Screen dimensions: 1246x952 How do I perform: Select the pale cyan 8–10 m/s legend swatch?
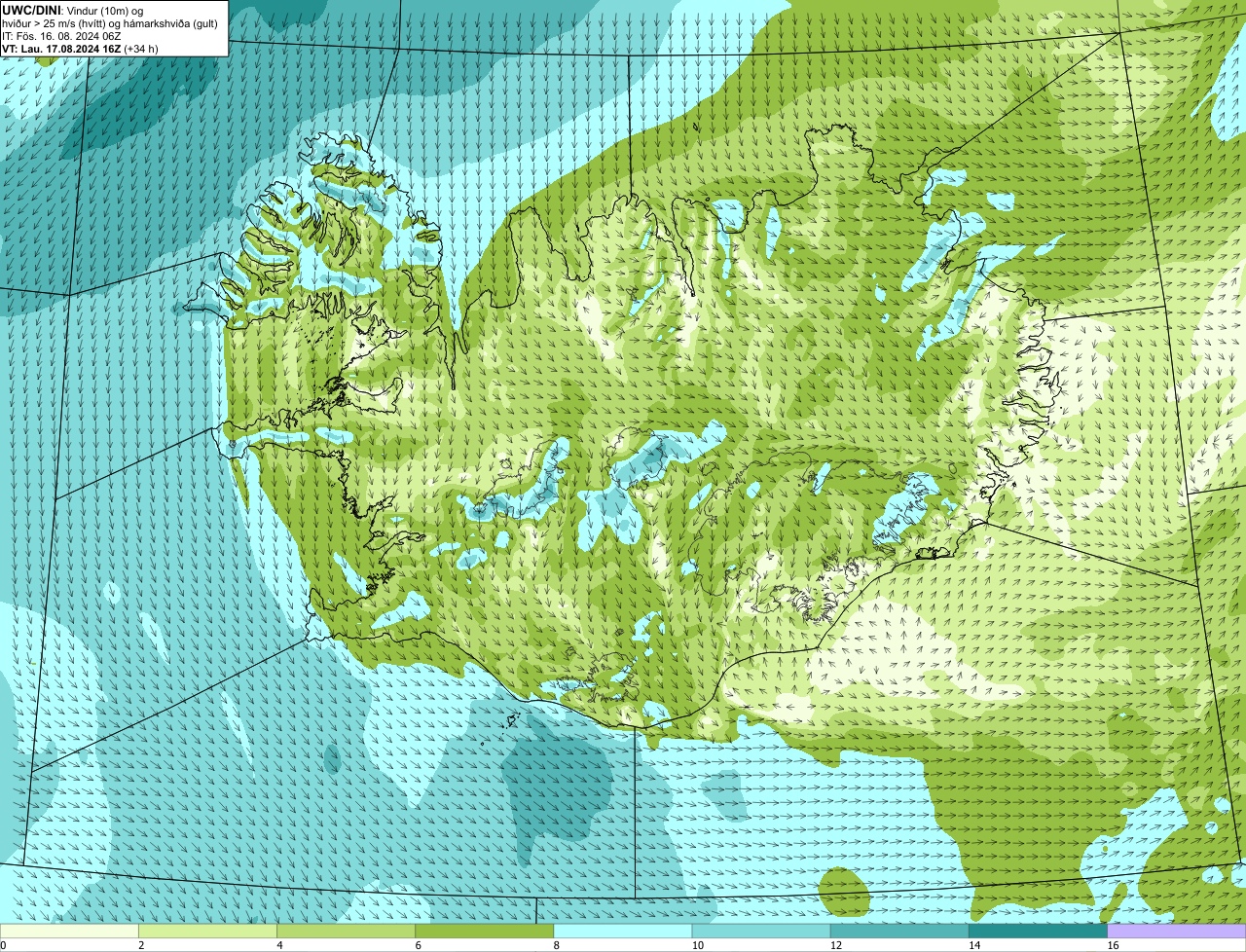point(623,932)
